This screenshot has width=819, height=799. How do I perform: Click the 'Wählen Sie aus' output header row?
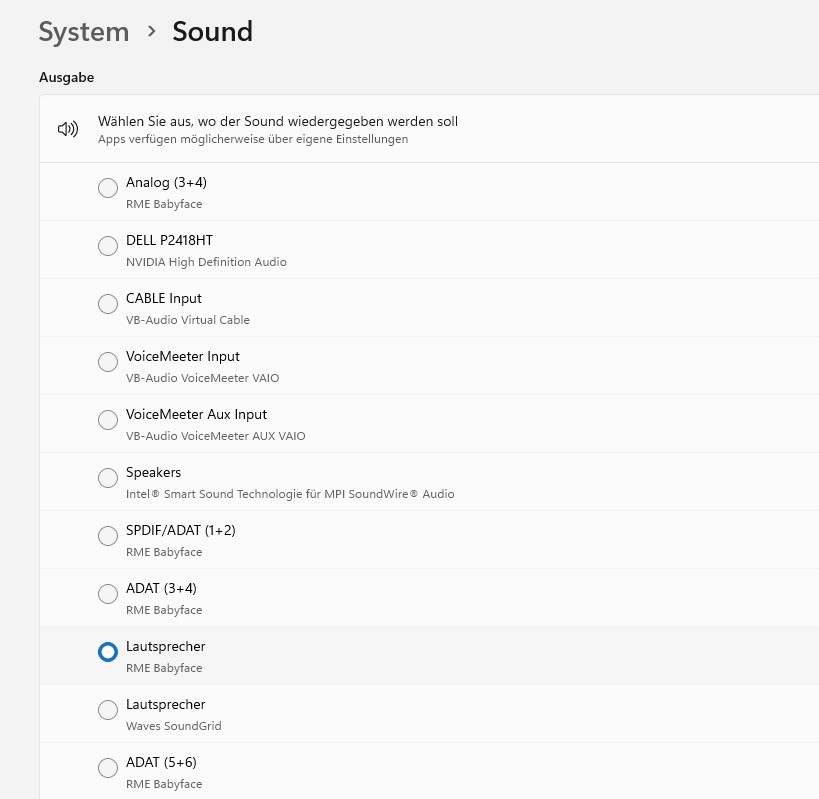click(x=278, y=129)
